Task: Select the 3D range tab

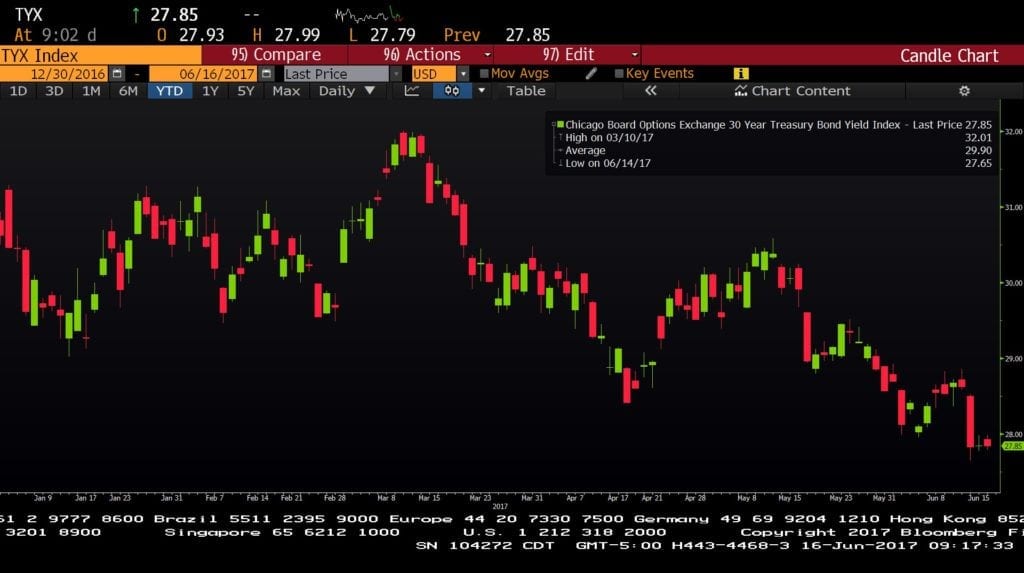Action: pyautogui.click(x=54, y=91)
